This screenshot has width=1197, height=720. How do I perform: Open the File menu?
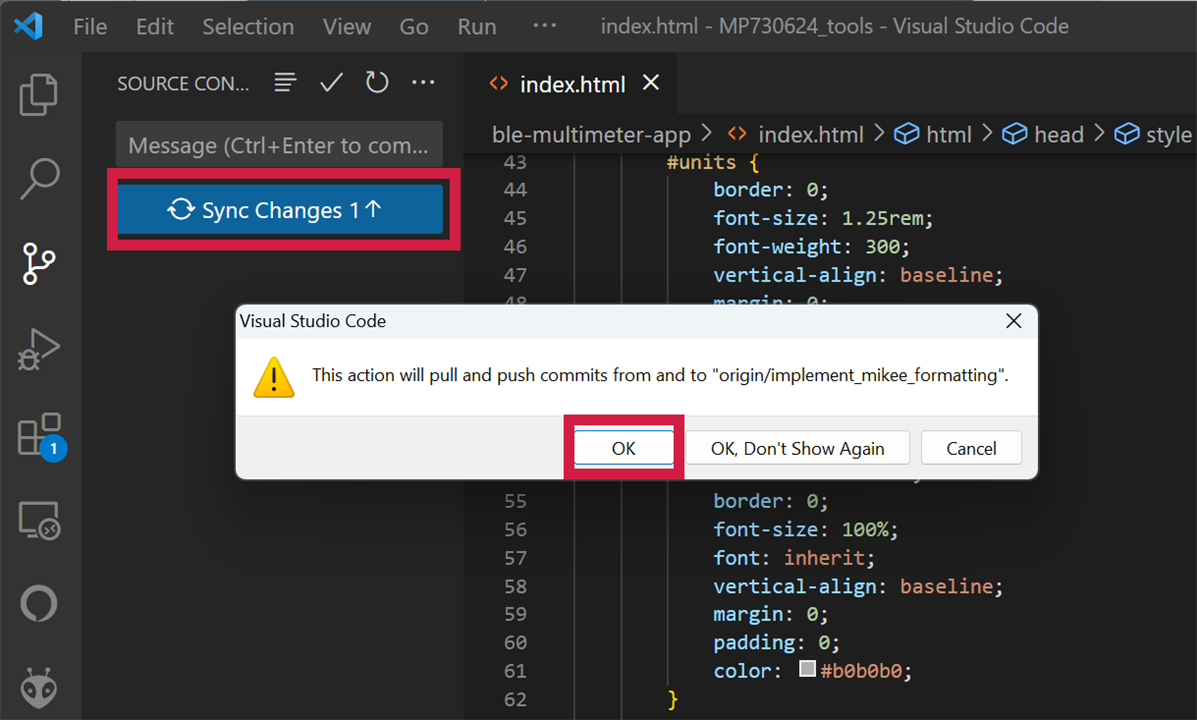point(90,27)
